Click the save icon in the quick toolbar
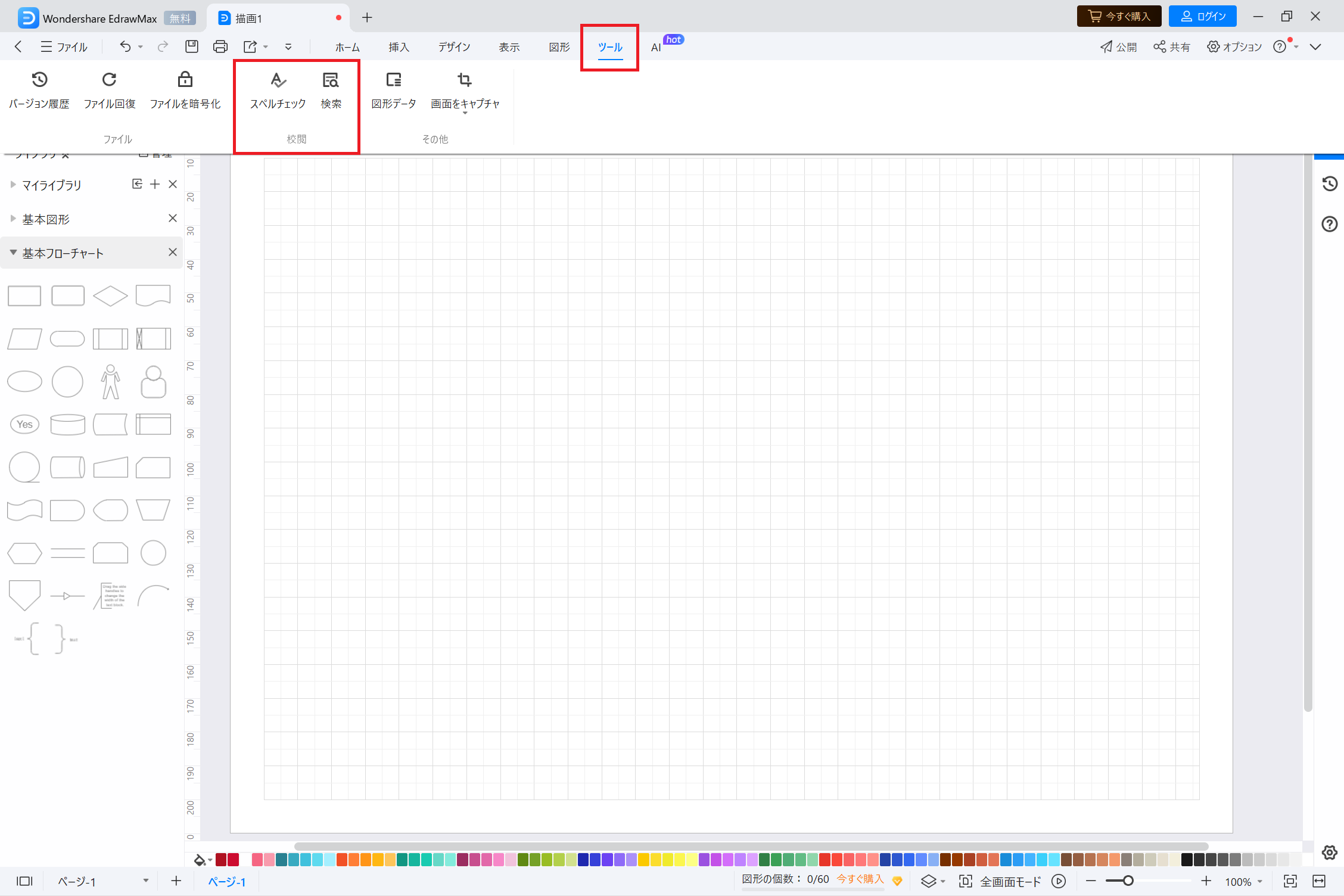The image size is (1344, 896). [191, 46]
